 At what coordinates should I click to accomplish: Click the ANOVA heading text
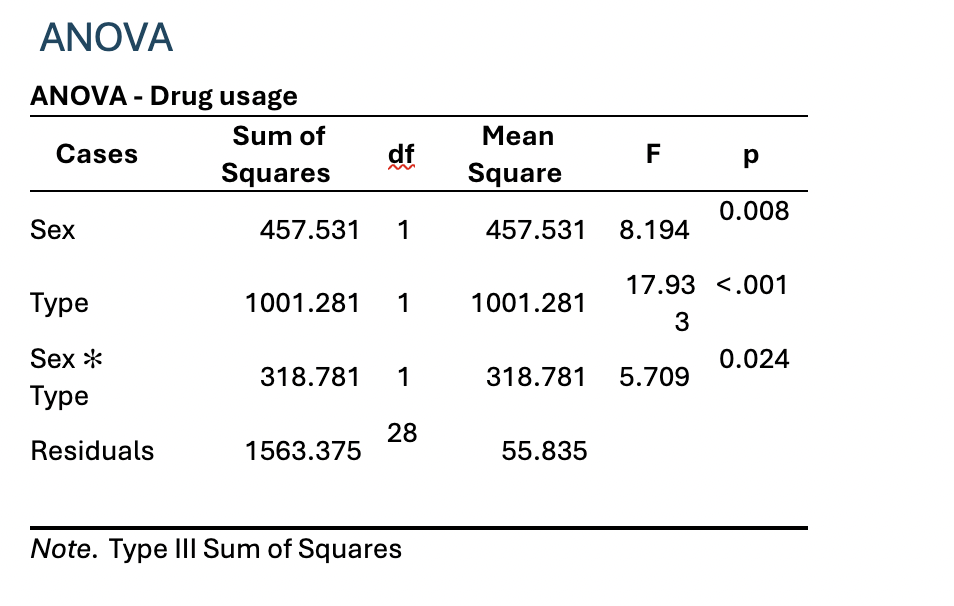pyautogui.click(x=106, y=38)
